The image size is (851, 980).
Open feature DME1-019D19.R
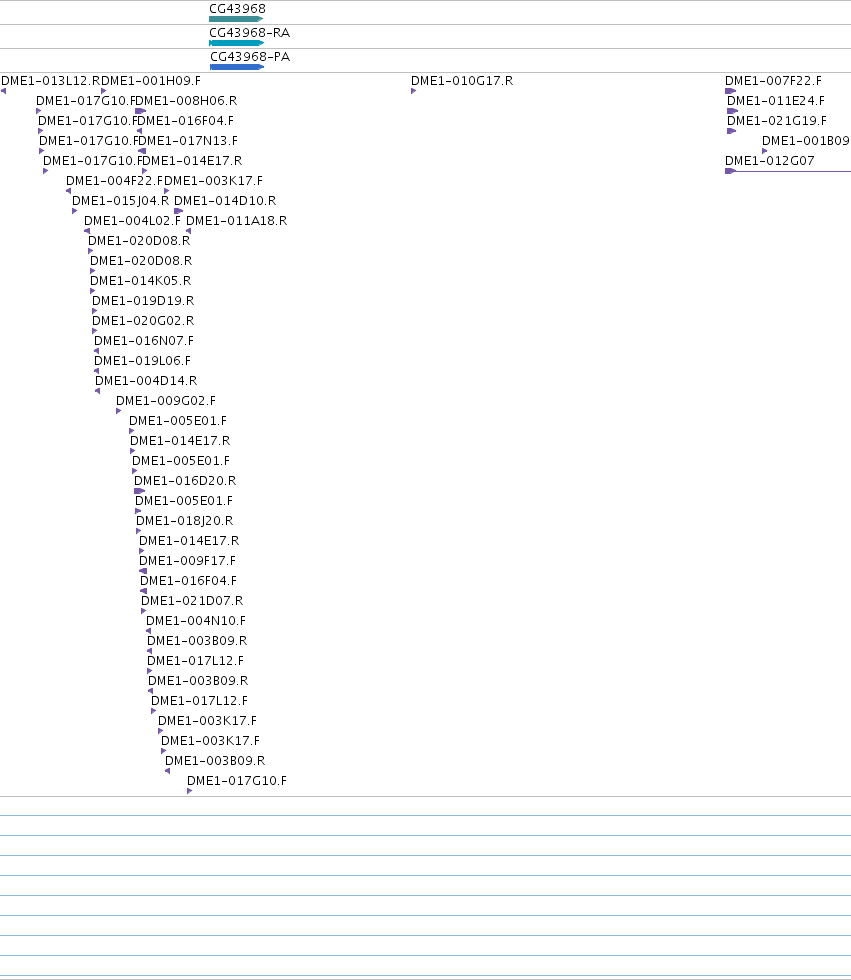pyautogui.click(x=142, y=301)
